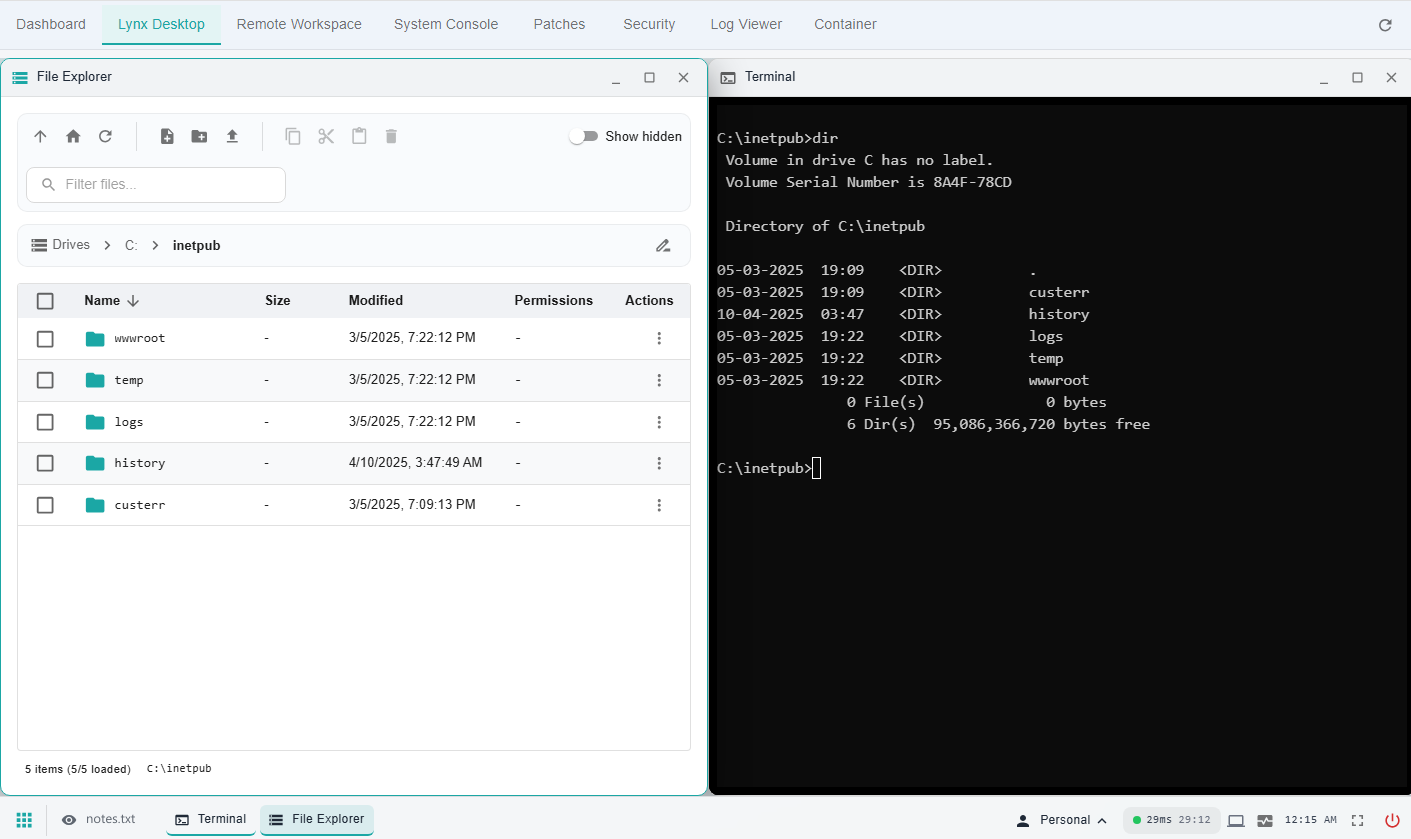Click the delete trash icon
This screenshot has height=839, width=1411.
pos(391,136)
